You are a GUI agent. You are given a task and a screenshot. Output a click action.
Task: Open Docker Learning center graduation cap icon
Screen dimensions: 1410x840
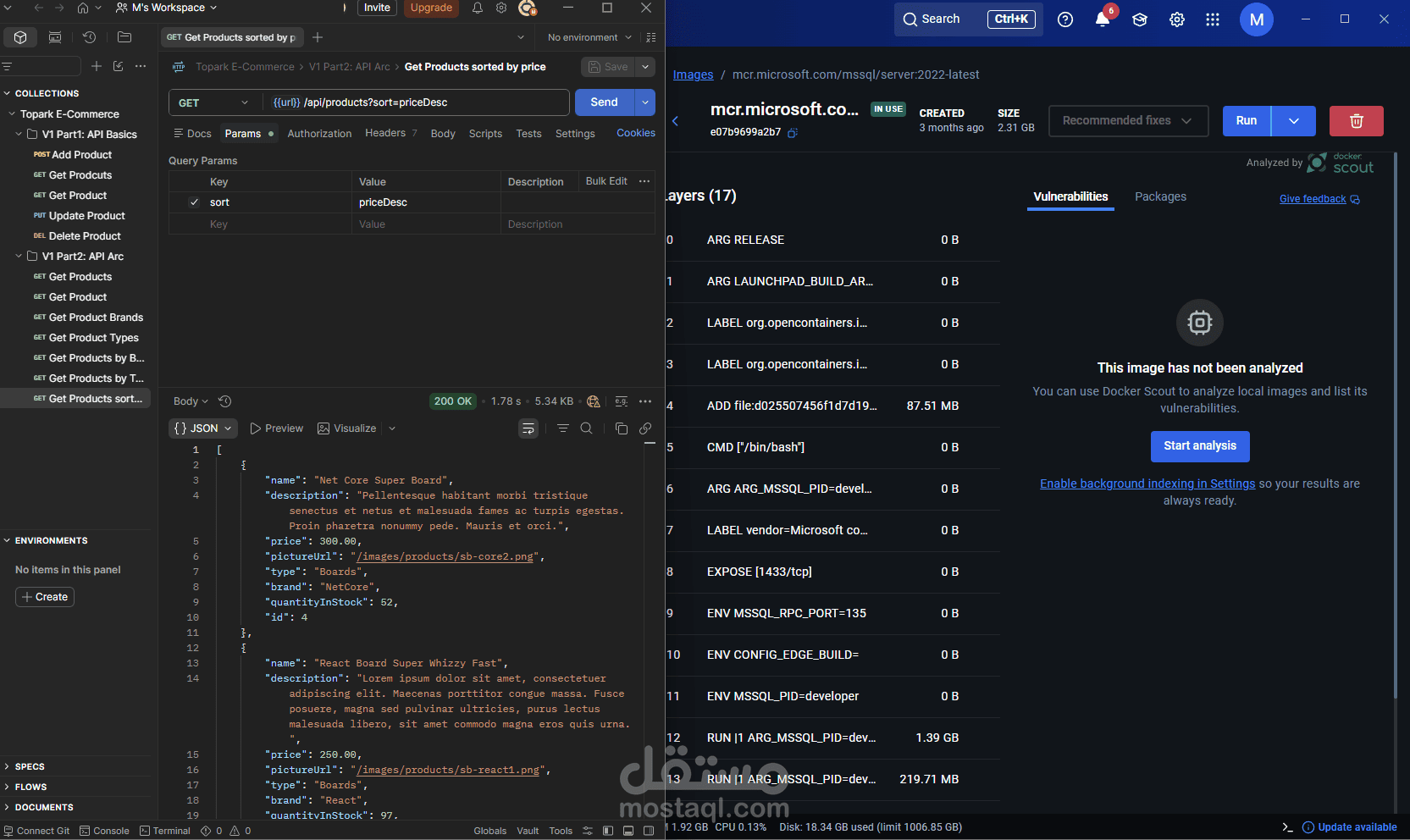coord(1140,19)
